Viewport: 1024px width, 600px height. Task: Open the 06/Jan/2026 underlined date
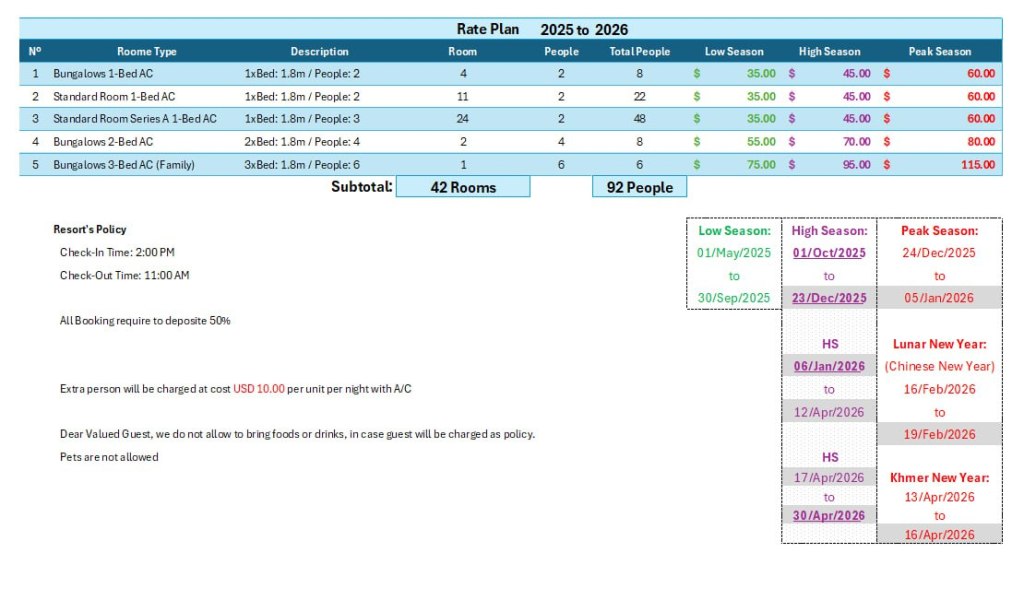(829, 366)
